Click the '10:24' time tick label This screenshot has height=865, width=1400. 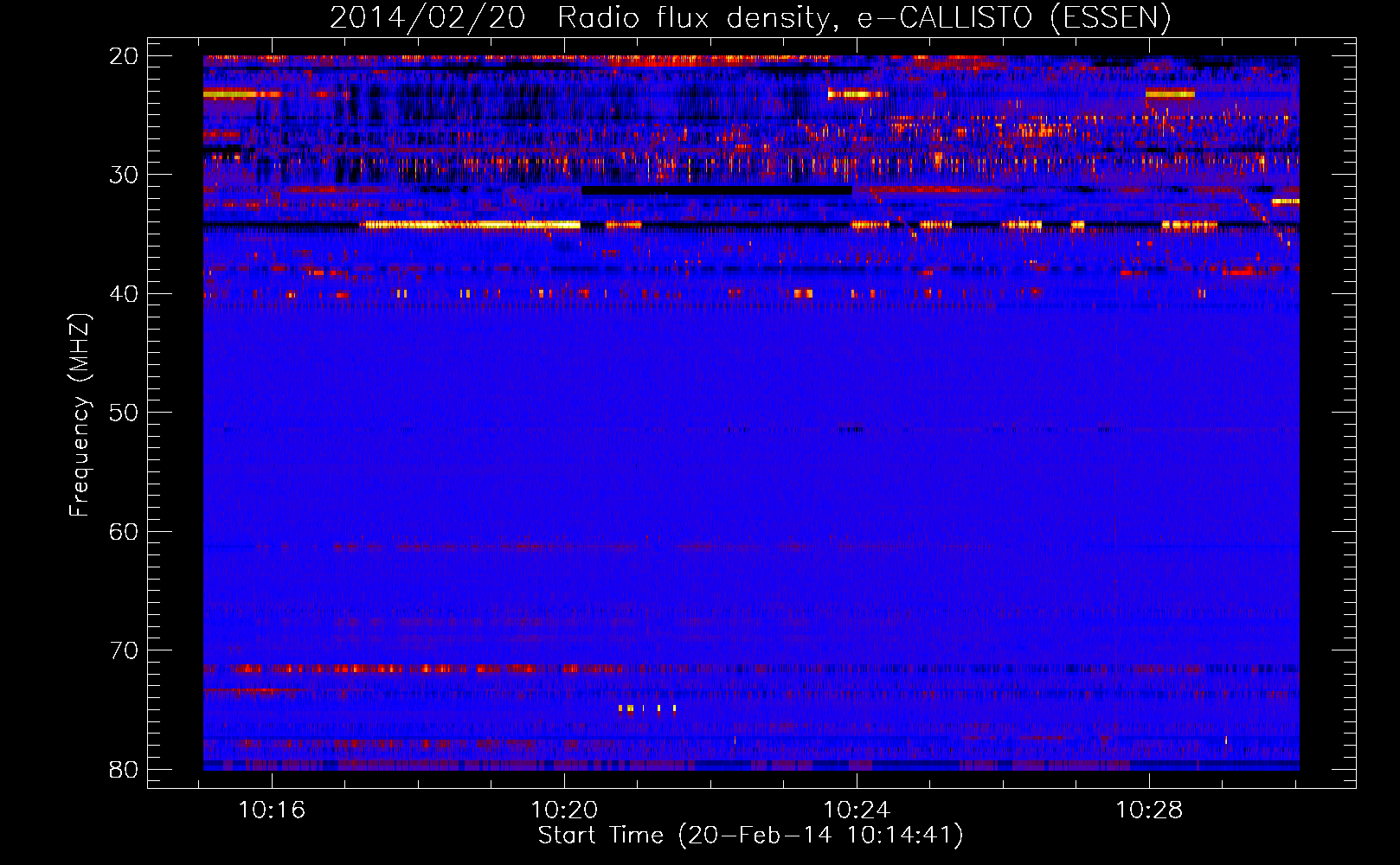857,811
